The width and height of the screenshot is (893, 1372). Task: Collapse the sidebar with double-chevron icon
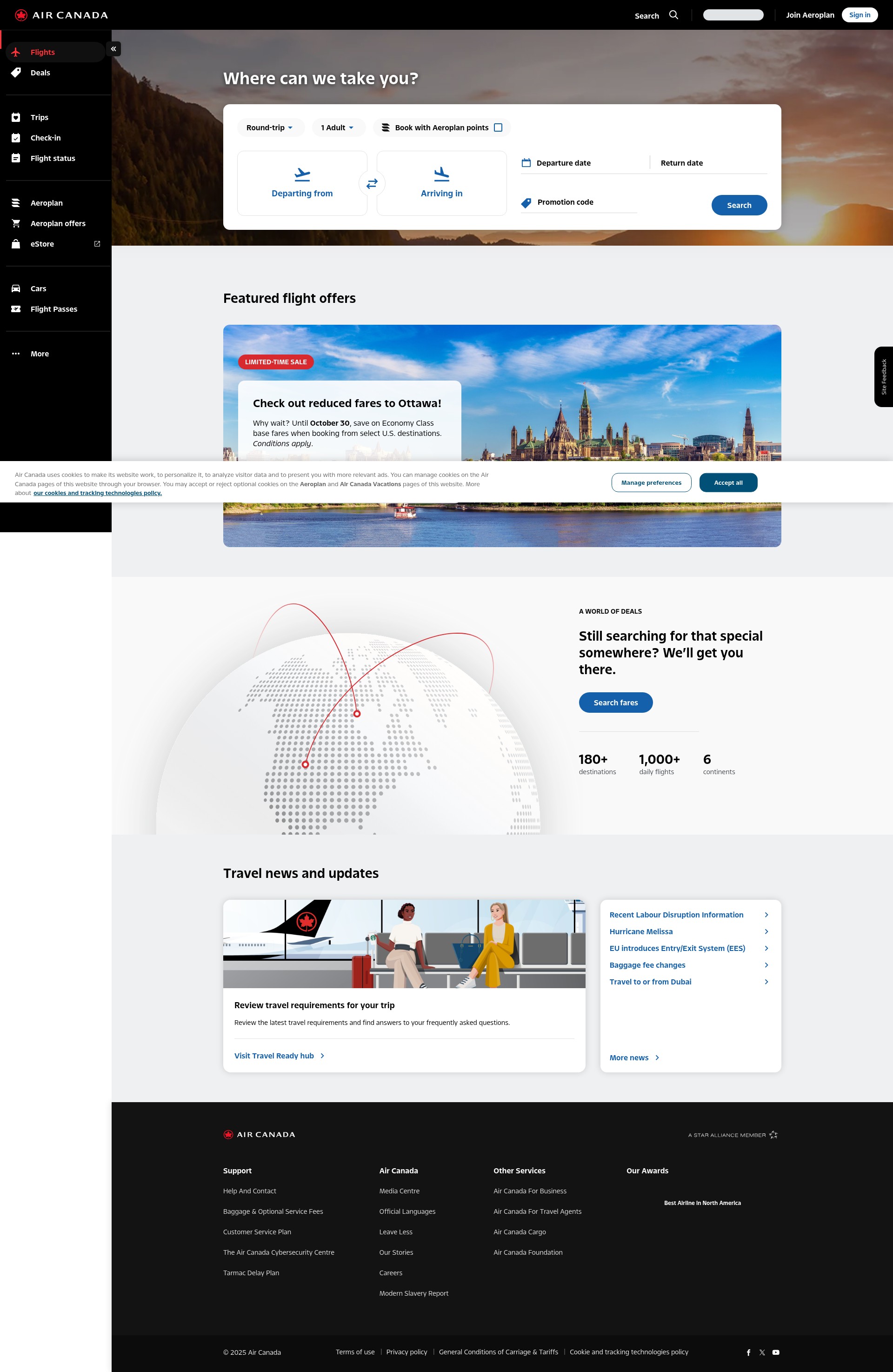coord(113,49)
